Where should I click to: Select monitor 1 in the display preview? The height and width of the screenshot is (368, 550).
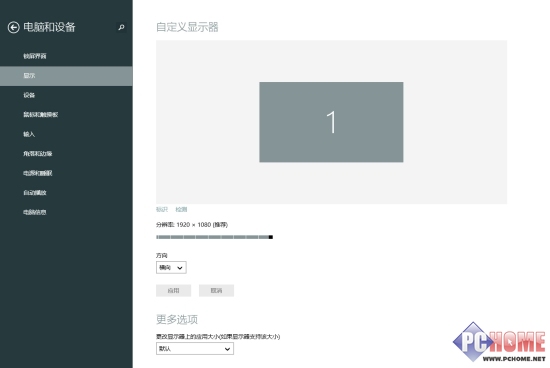(x=331, y=122)
